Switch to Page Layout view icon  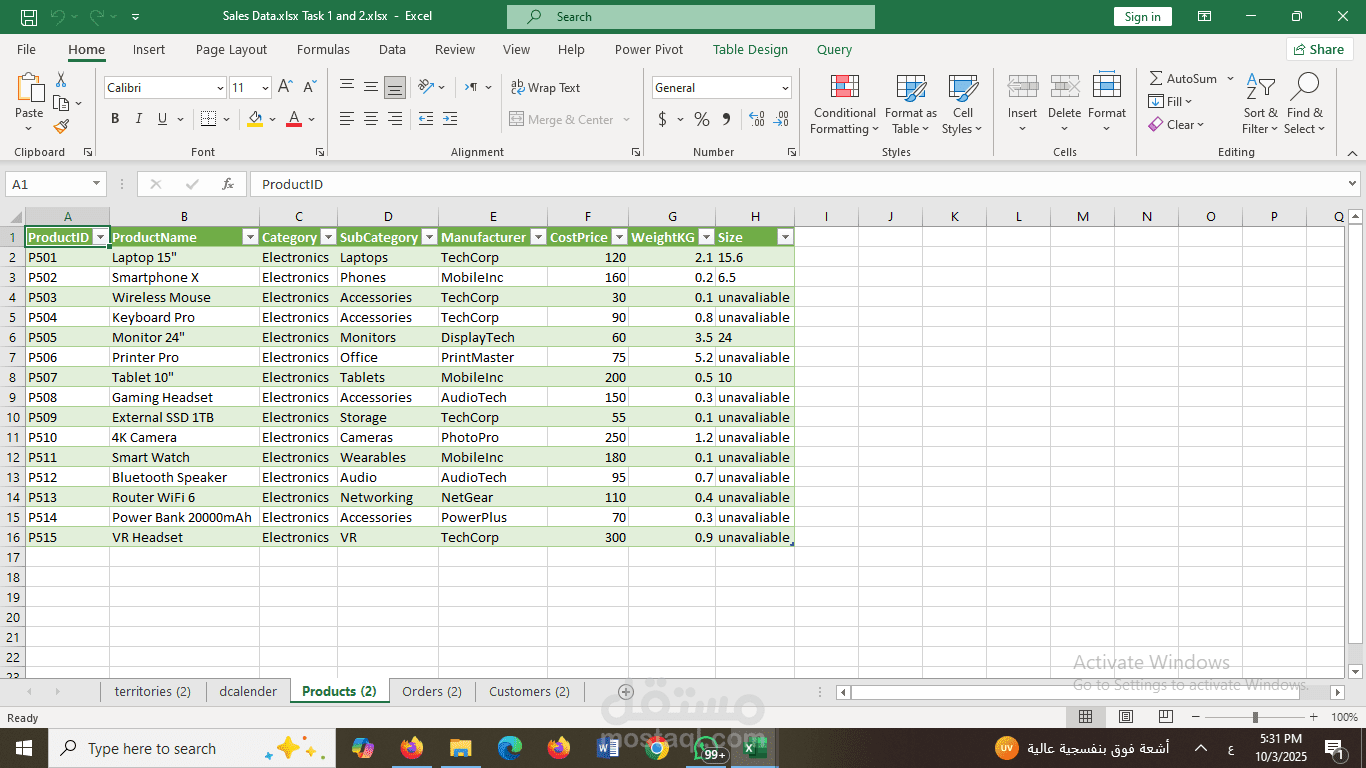tap(1126, 717)
